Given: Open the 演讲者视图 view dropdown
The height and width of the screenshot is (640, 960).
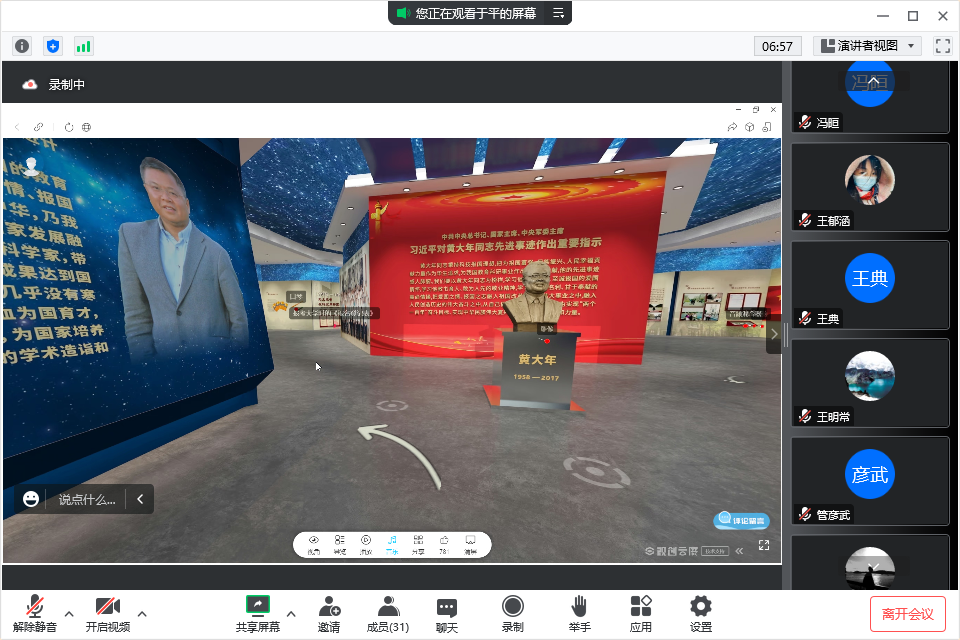Looking at the screenshot, I should (x=867, y=46).
